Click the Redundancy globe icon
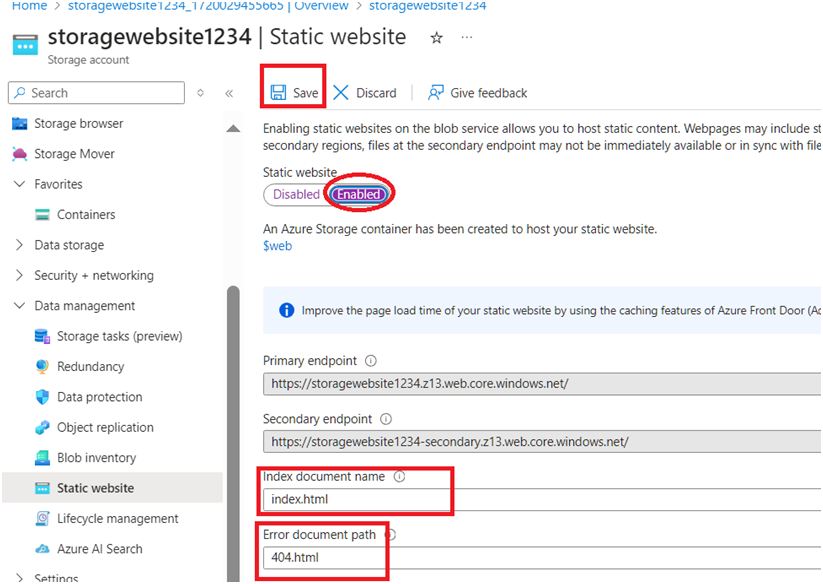The width and height of the screenshot is (823, 584). (x=42, y=367)
